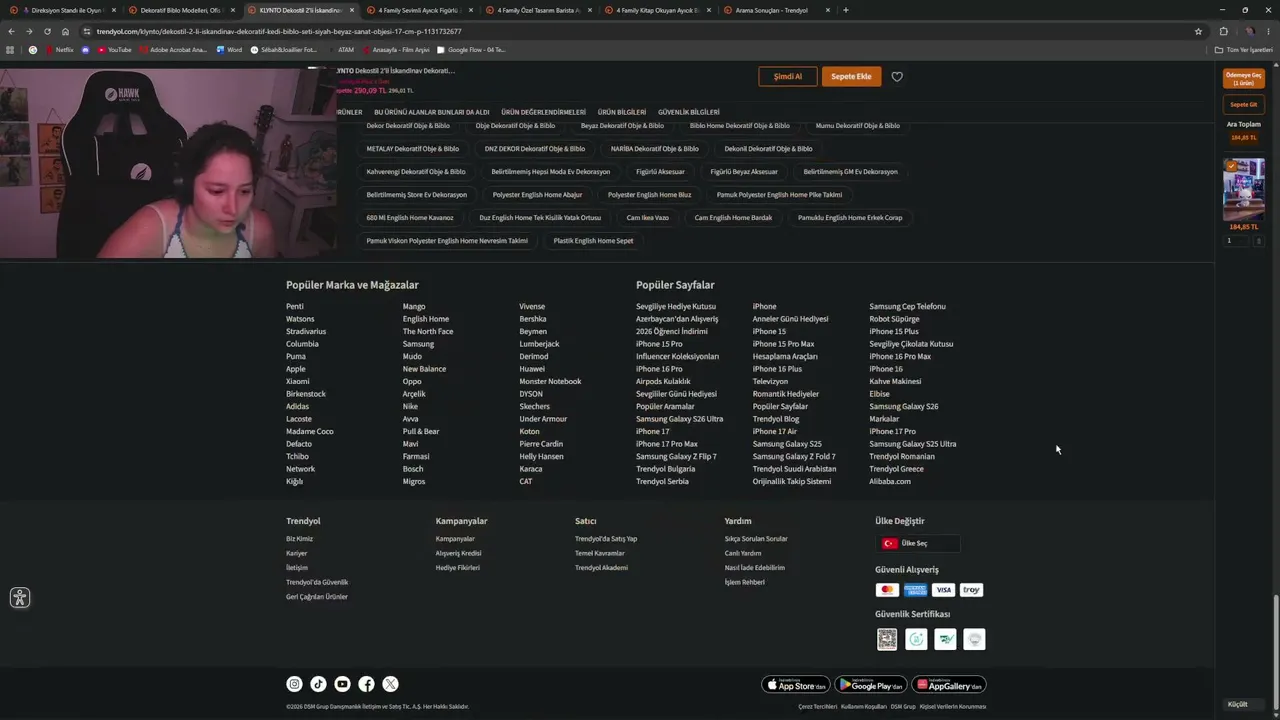The width and height of the screenshot is (1280, 720).
Task: Open the Trendyol'da Satış Yap link
Action: [606, 539]
